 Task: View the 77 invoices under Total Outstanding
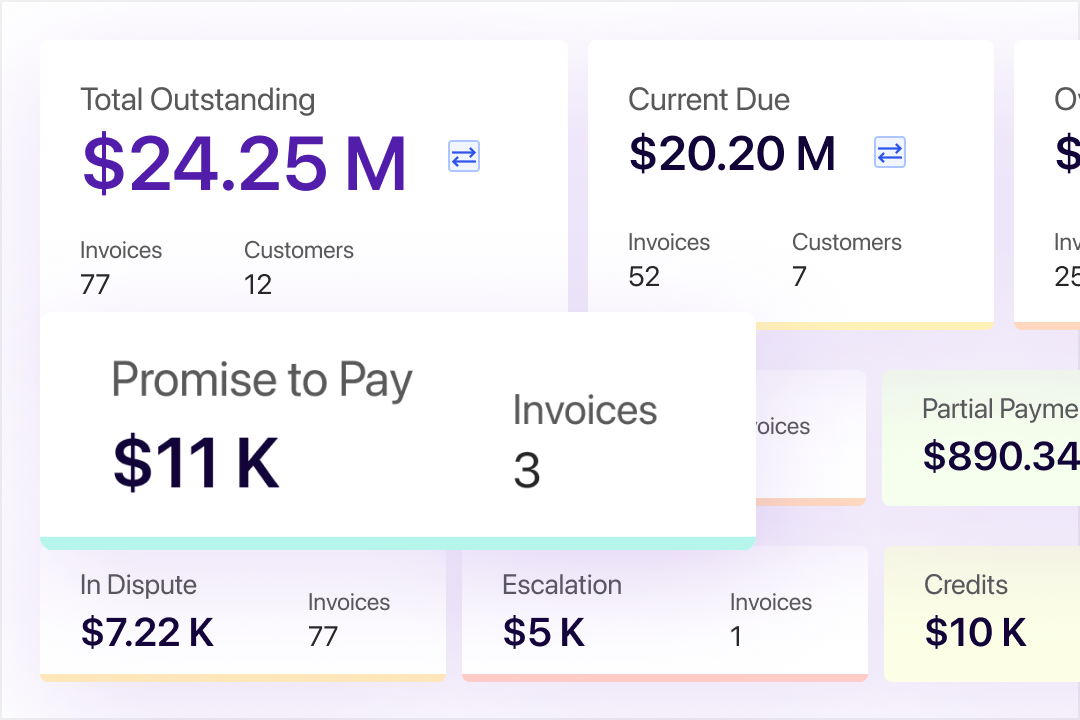click(95, 285)
